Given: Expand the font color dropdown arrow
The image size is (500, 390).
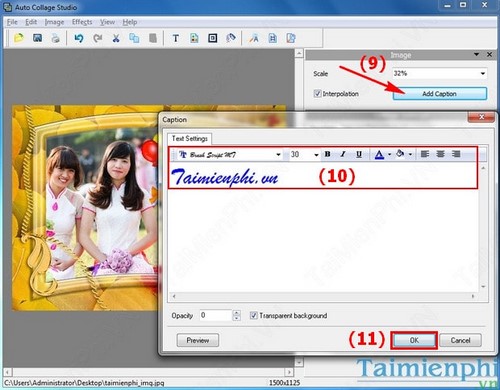Looking at the screenshot, I should (x=389, y=154).
